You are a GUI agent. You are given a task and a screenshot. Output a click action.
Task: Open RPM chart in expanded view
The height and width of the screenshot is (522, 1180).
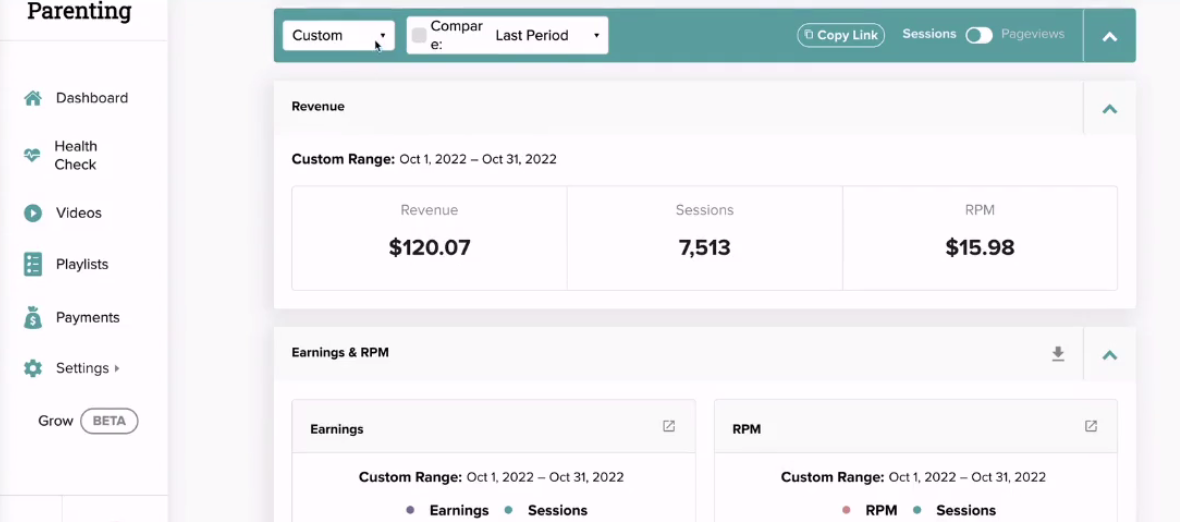[x=1090, y=426]
